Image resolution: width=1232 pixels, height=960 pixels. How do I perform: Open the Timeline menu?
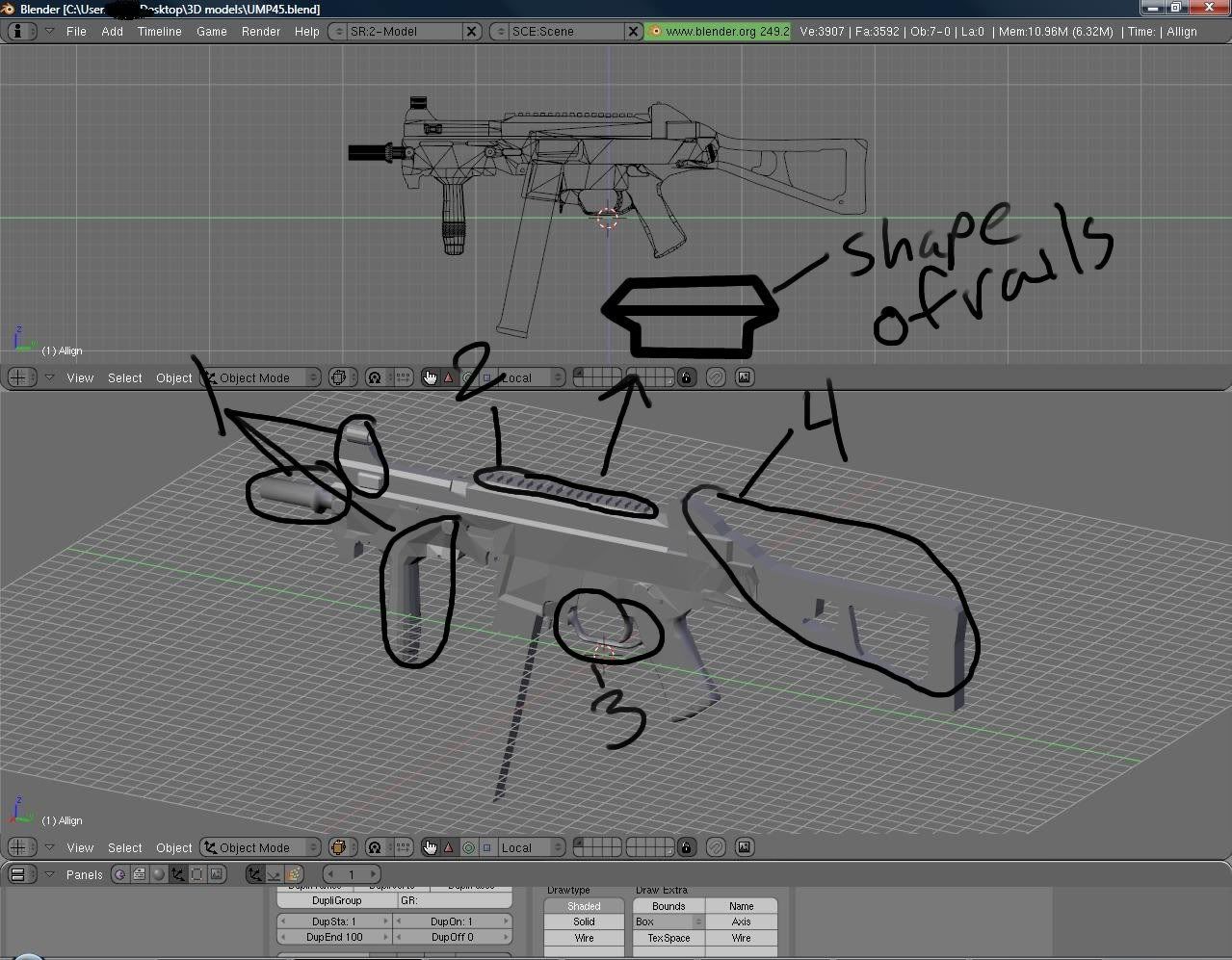coord(160,31)
